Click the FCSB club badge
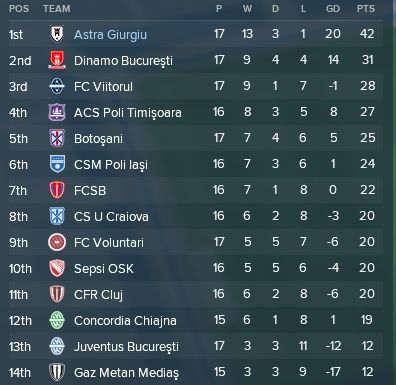The image size is (396, 385). (57, 190)
